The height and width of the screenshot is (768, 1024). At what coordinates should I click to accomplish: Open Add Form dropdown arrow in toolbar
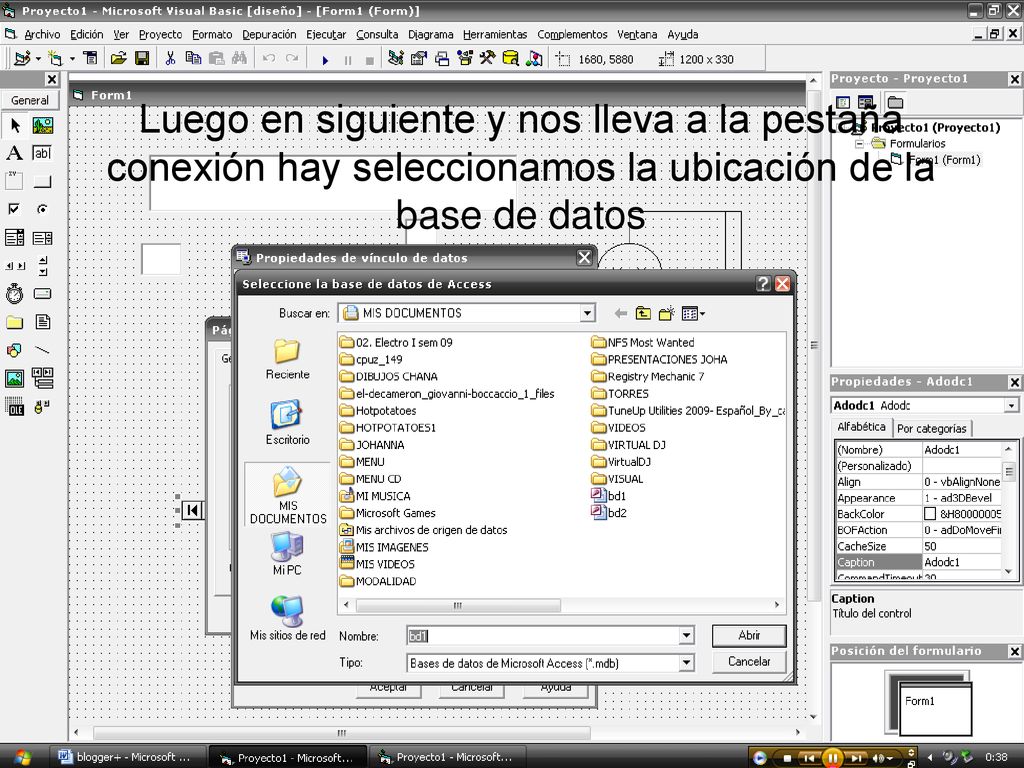pos(72,59)
